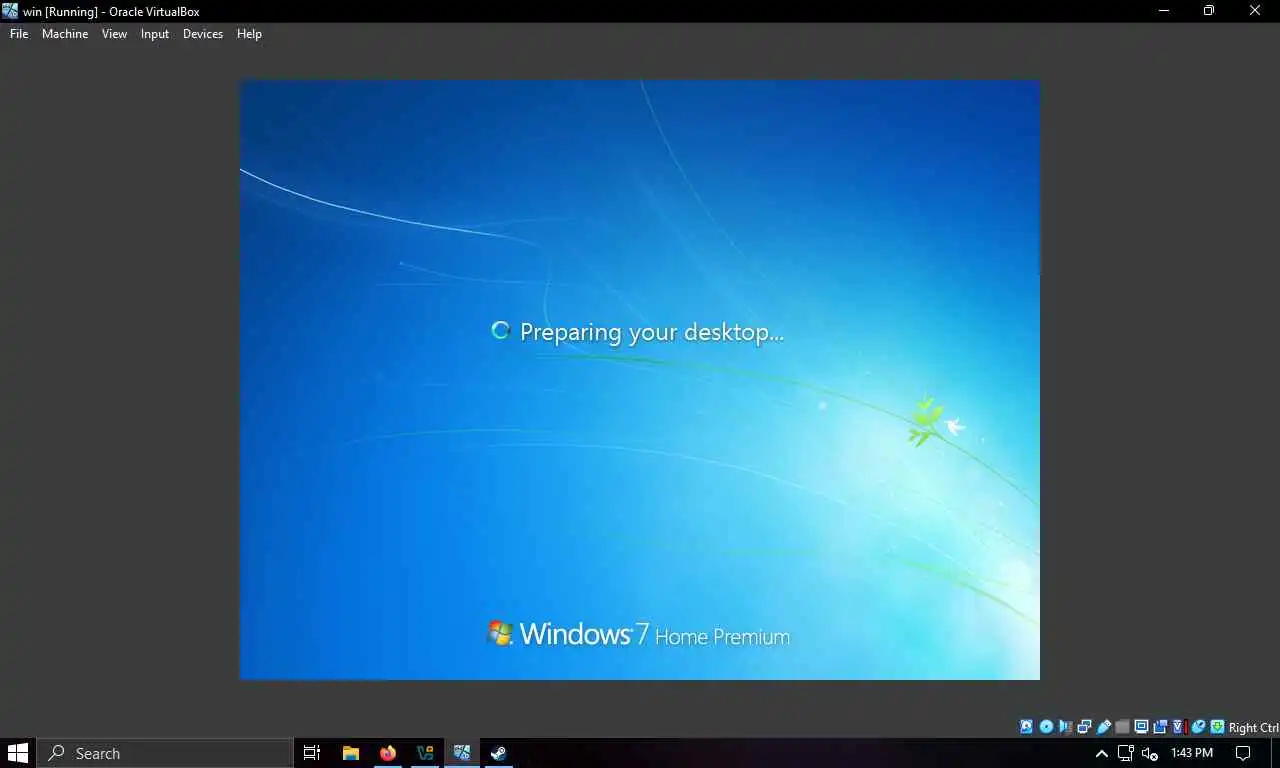The width and height of the screenshot is (1280, 768).
Task: Click the network adapters status icon
Action: pyautogui.click(x=1084, y=727)
